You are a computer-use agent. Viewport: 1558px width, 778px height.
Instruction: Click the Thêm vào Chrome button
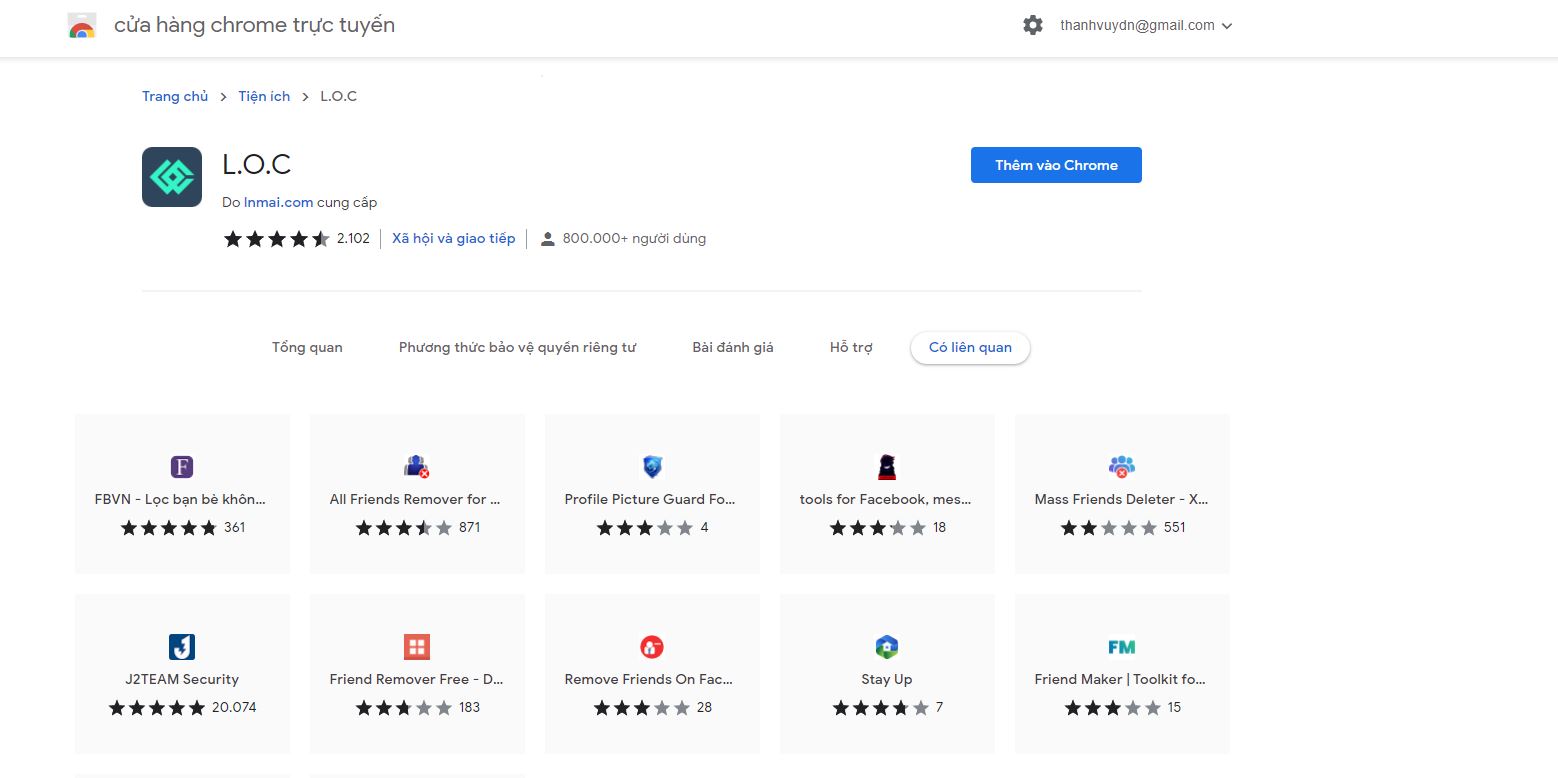tap(1056, 165)
